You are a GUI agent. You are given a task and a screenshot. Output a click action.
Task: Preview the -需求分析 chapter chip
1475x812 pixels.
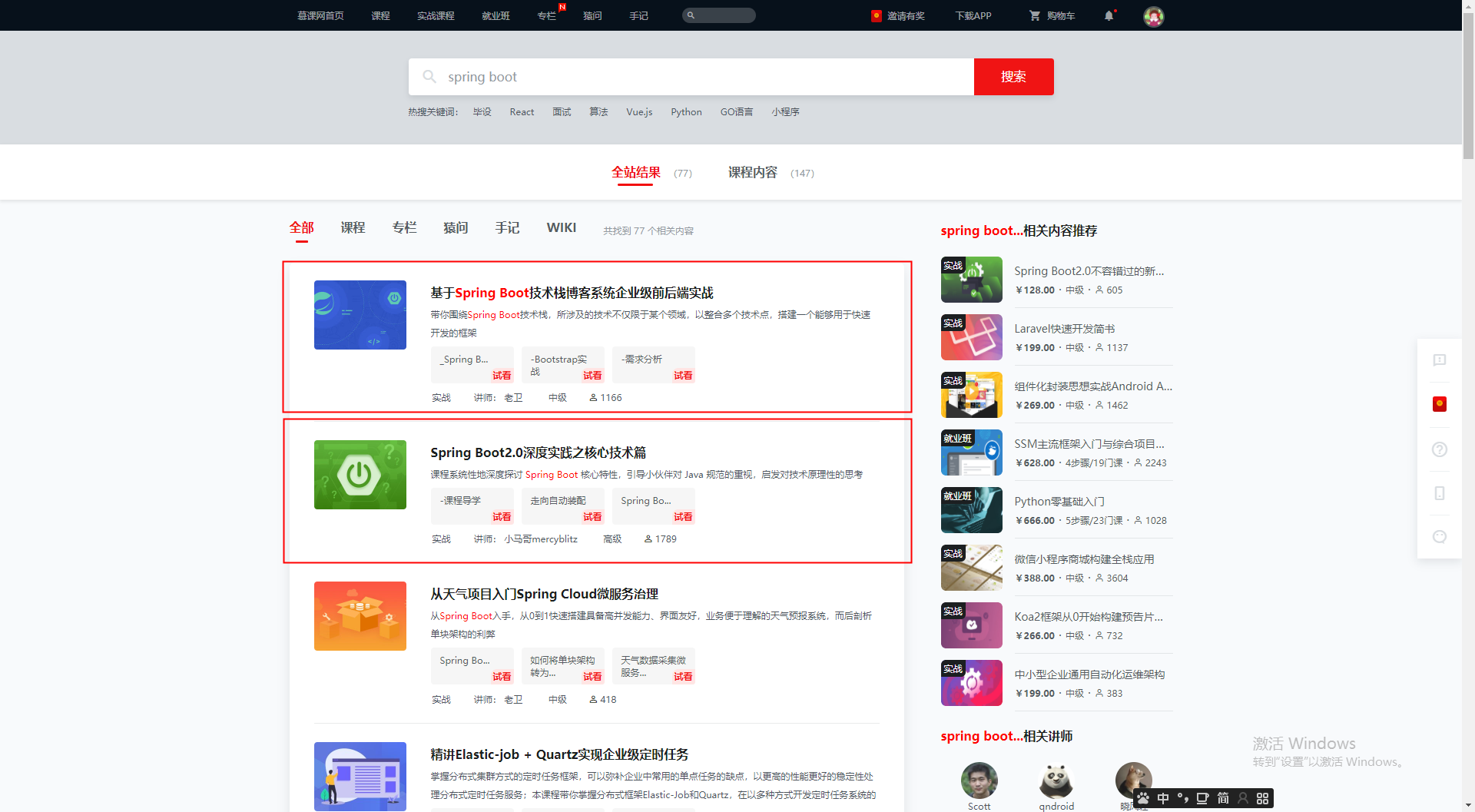click(x=654, y=365)
